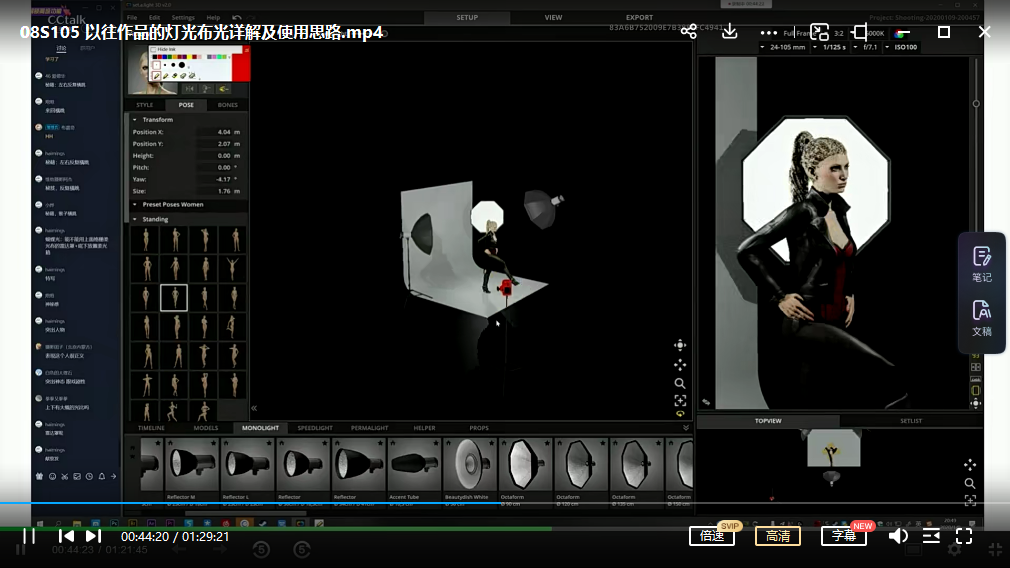Click the frame-all focus icon in 3D viewport
Screen dimensions: 1010x568
[680, 401]
